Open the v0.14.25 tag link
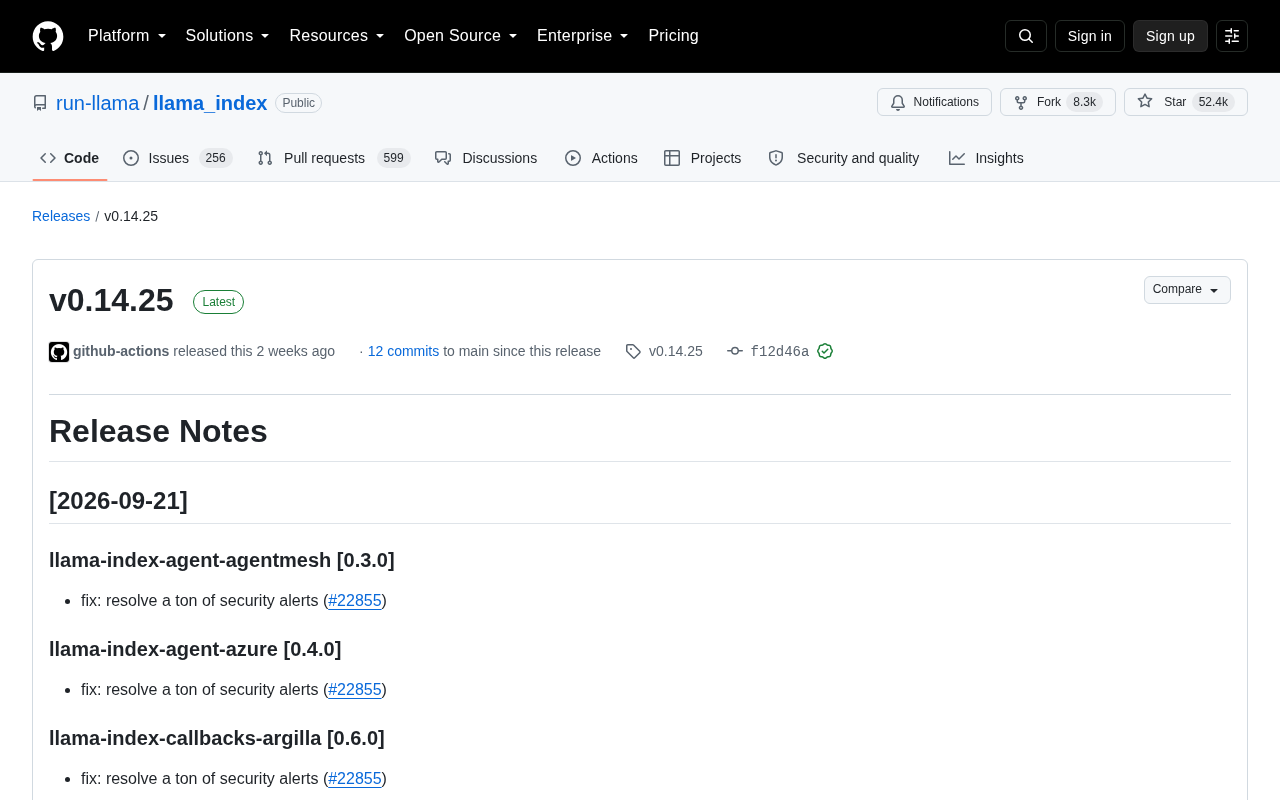 [675, 351]
